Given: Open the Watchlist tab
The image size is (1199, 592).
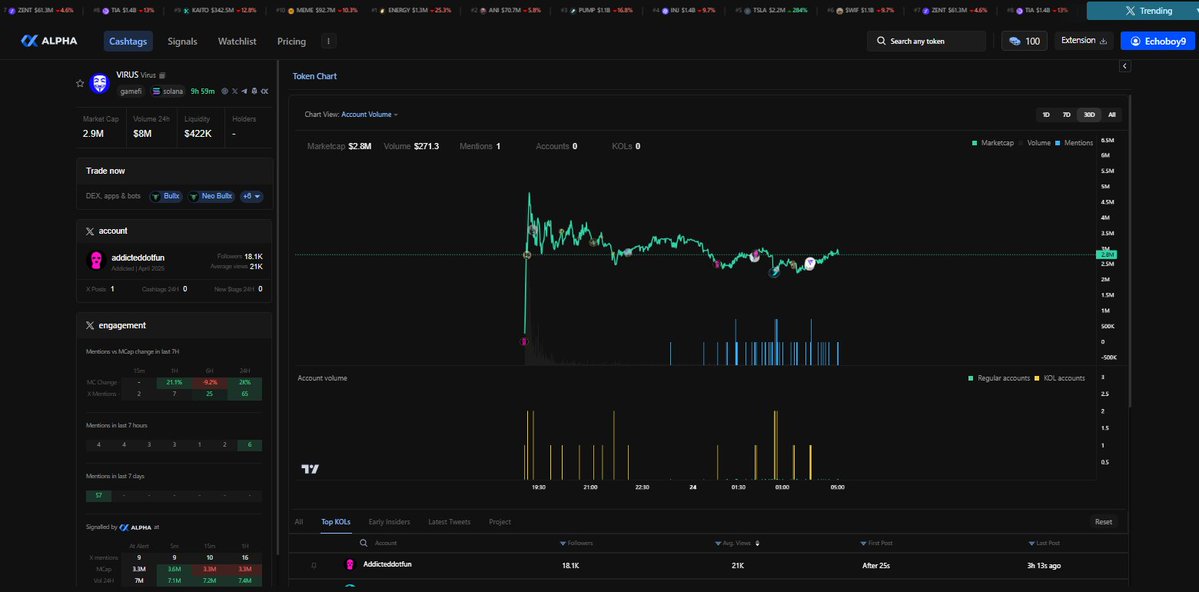Looking at the screenshot, I should 237,41.
